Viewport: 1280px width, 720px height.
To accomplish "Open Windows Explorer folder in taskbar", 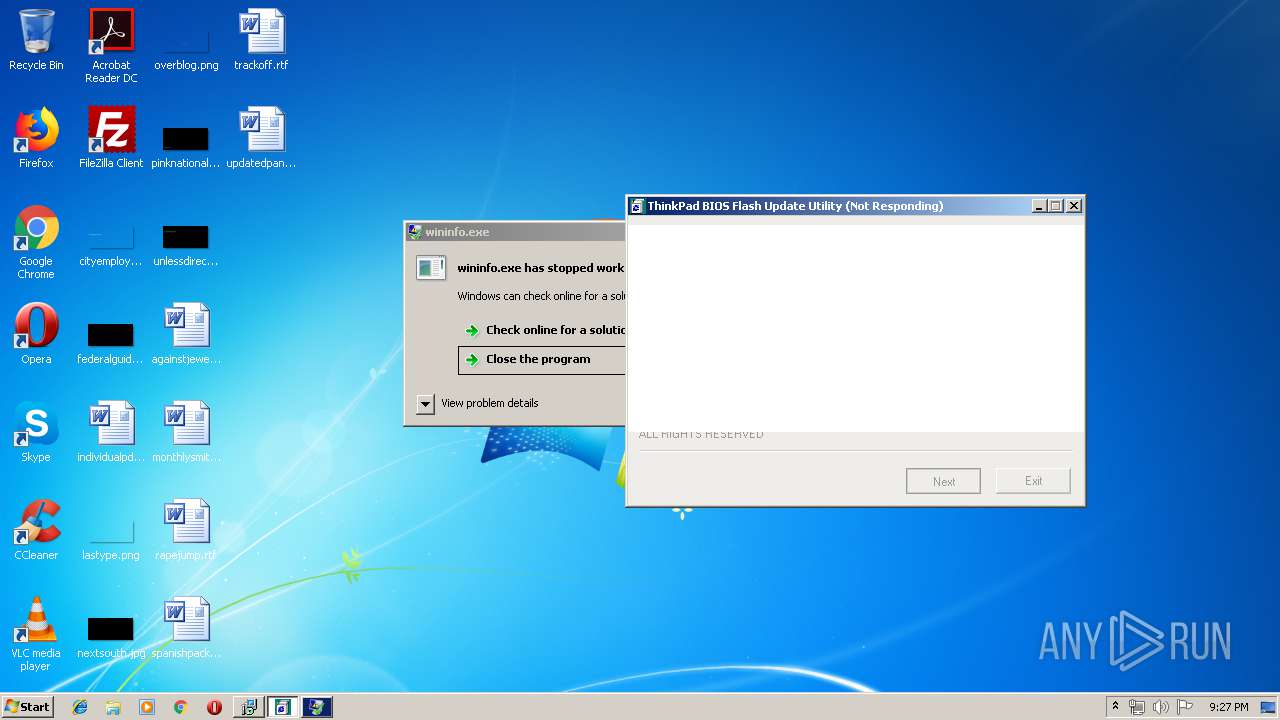I will pyautogui.click(x=113, y=707).
